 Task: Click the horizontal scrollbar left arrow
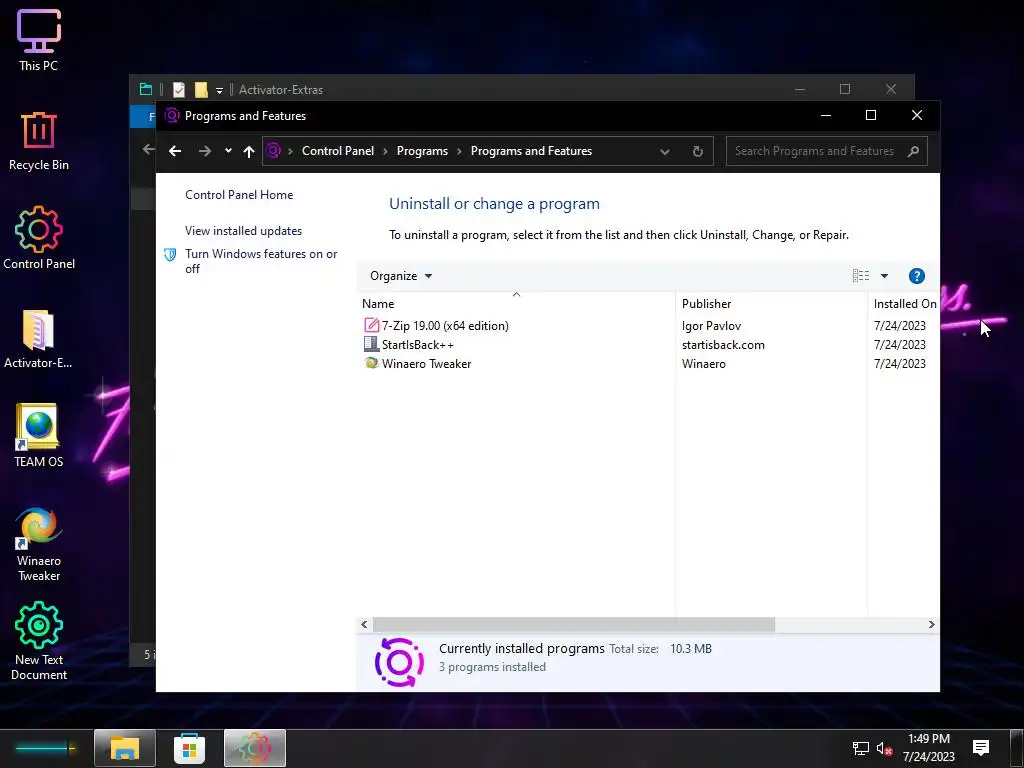click(364, 624)
